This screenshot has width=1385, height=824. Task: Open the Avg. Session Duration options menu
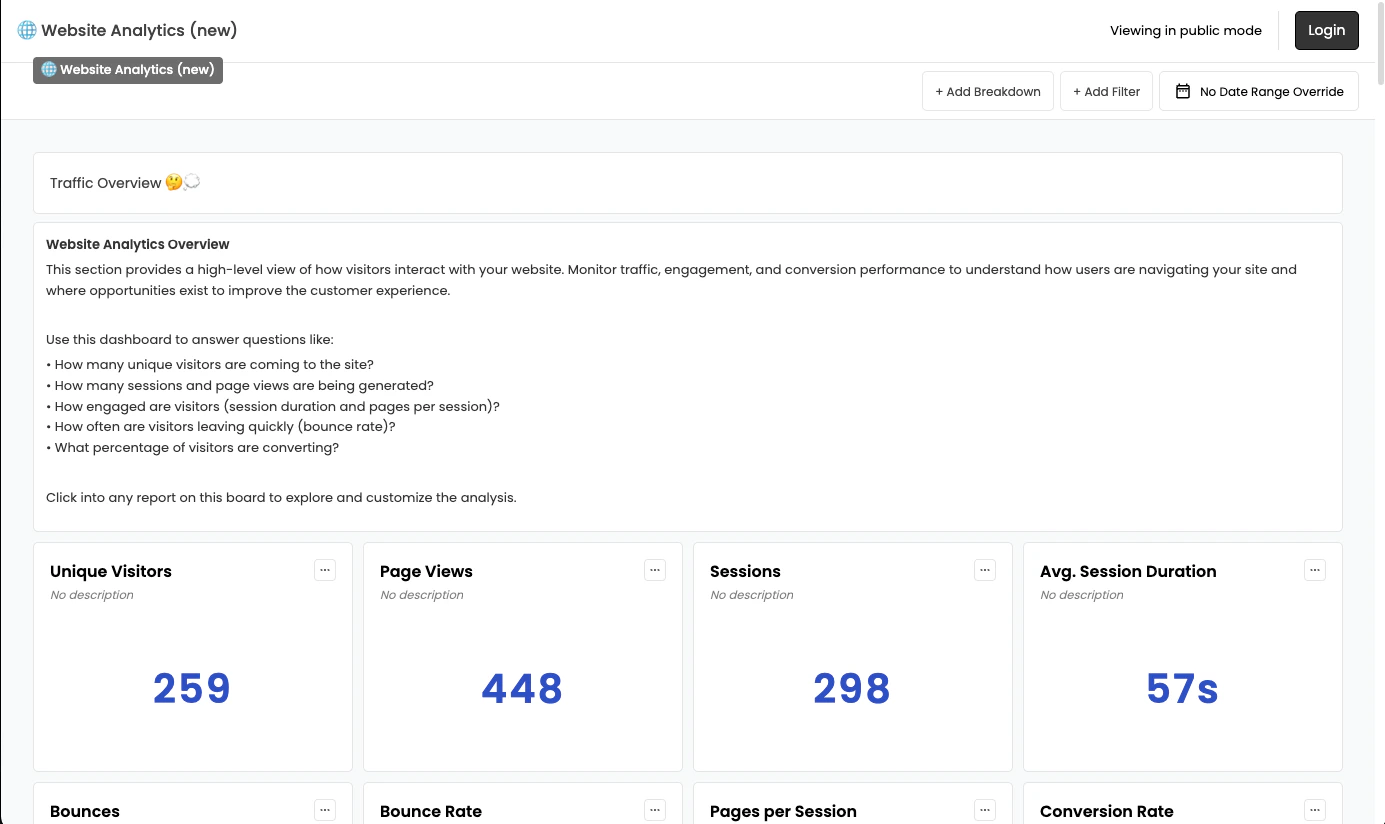(1315, 570)
